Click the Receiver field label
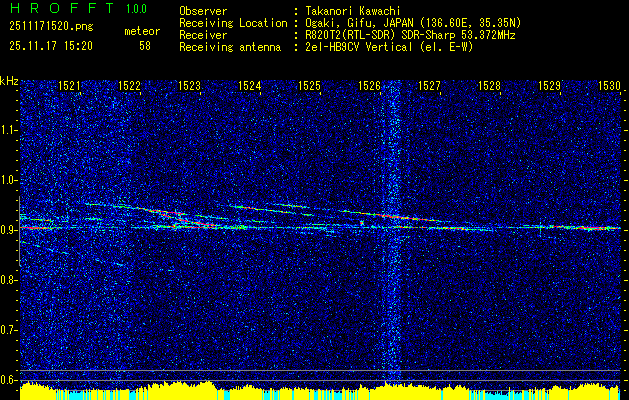 click(203, 35)
